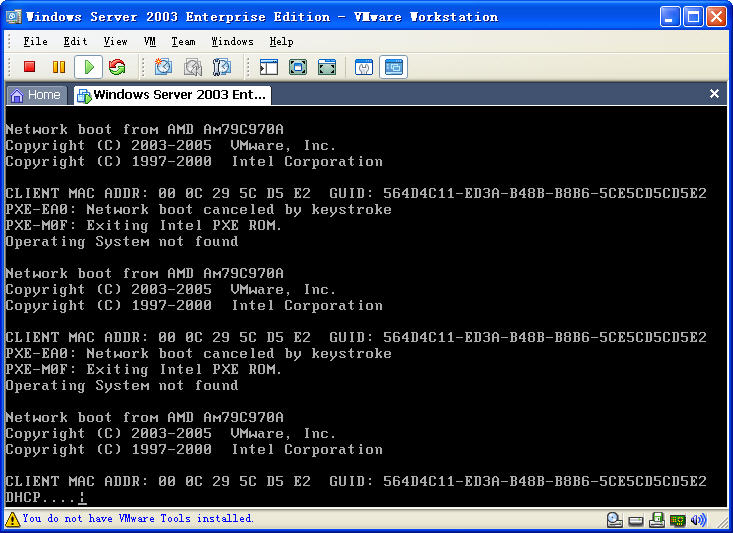Click the network adapter status icon

(x=677, y=520)
